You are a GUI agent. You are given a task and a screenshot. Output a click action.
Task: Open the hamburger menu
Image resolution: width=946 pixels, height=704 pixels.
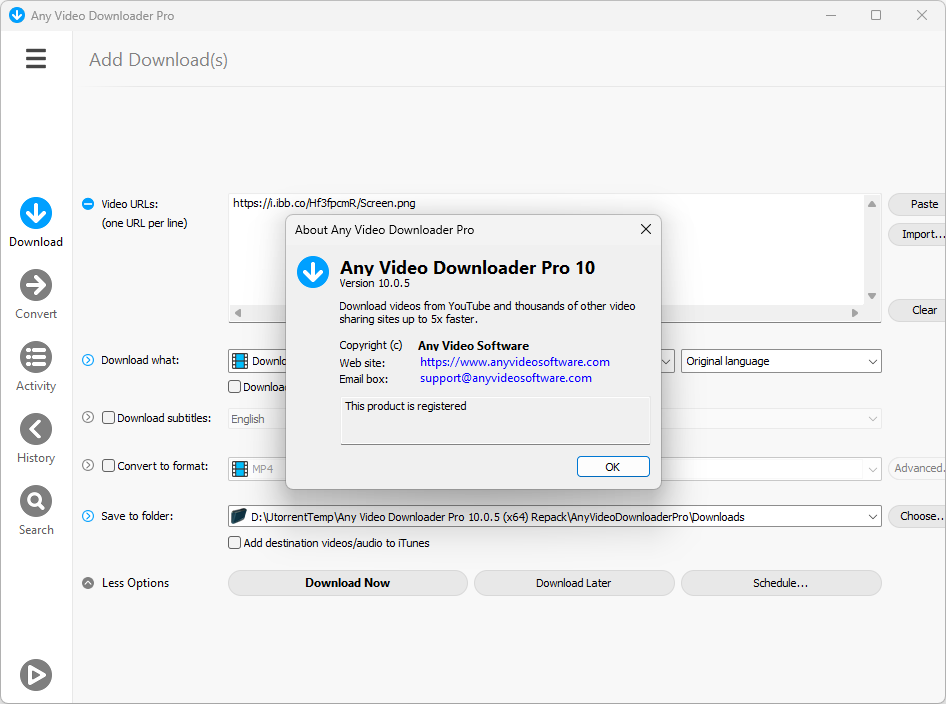pyautogui.click(x=36, y=59)
